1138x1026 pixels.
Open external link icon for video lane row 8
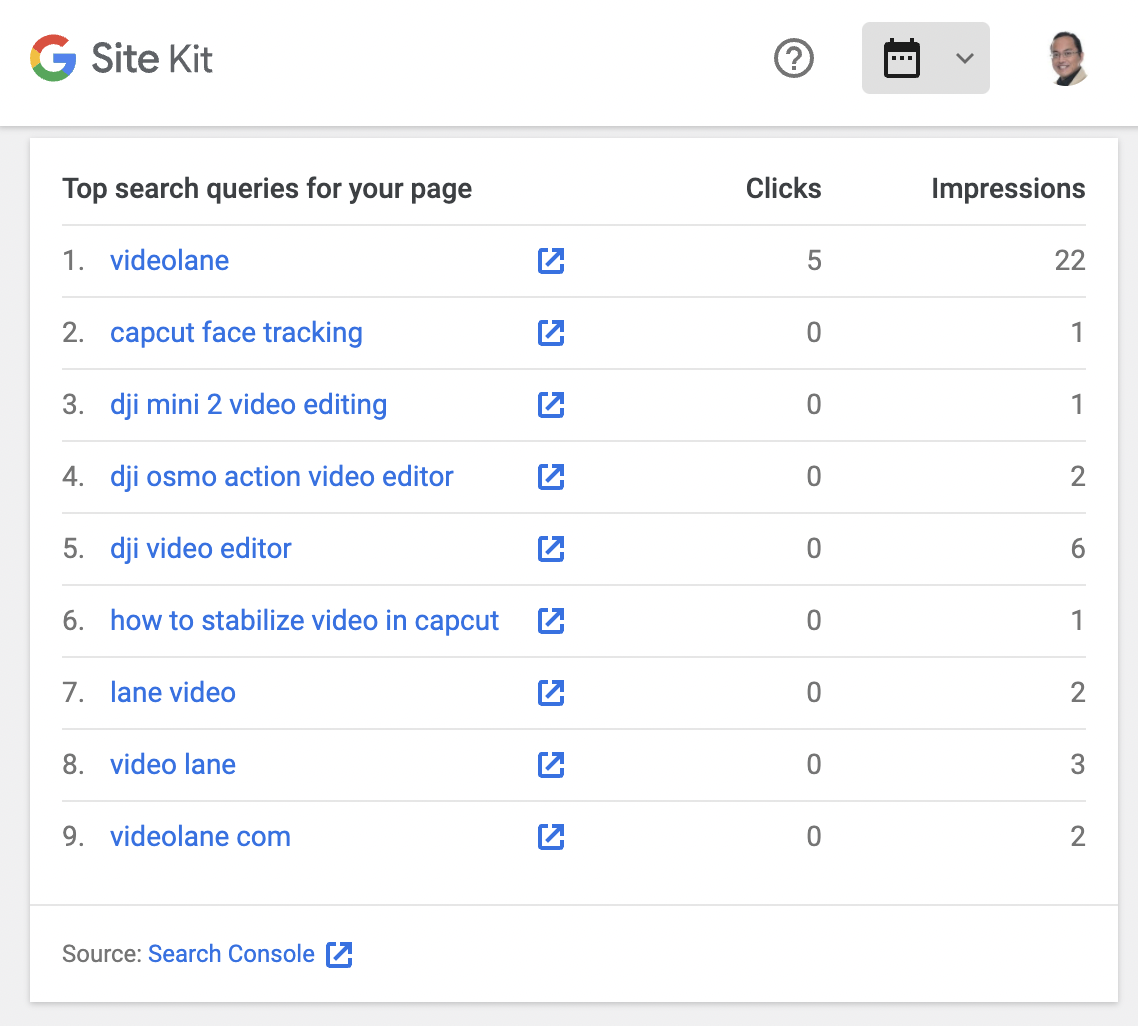point(551,764)
